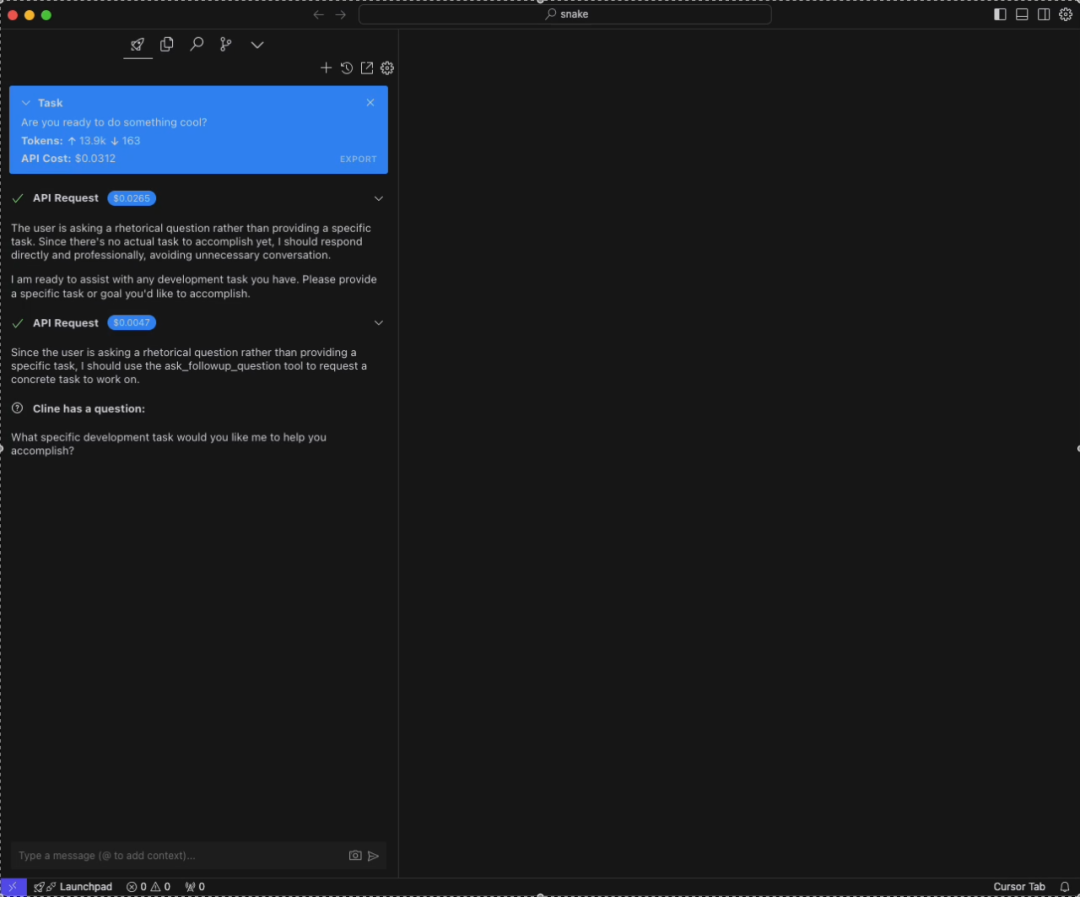
Task: Toggle the primary sidebar layout icon
Action: 1000,14
